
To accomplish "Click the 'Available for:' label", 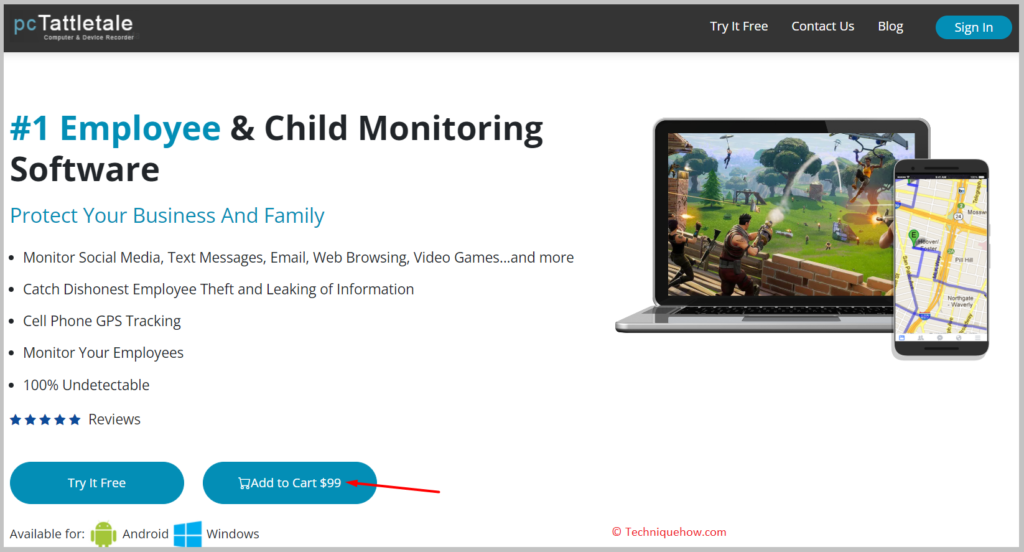I will (47, 534).
